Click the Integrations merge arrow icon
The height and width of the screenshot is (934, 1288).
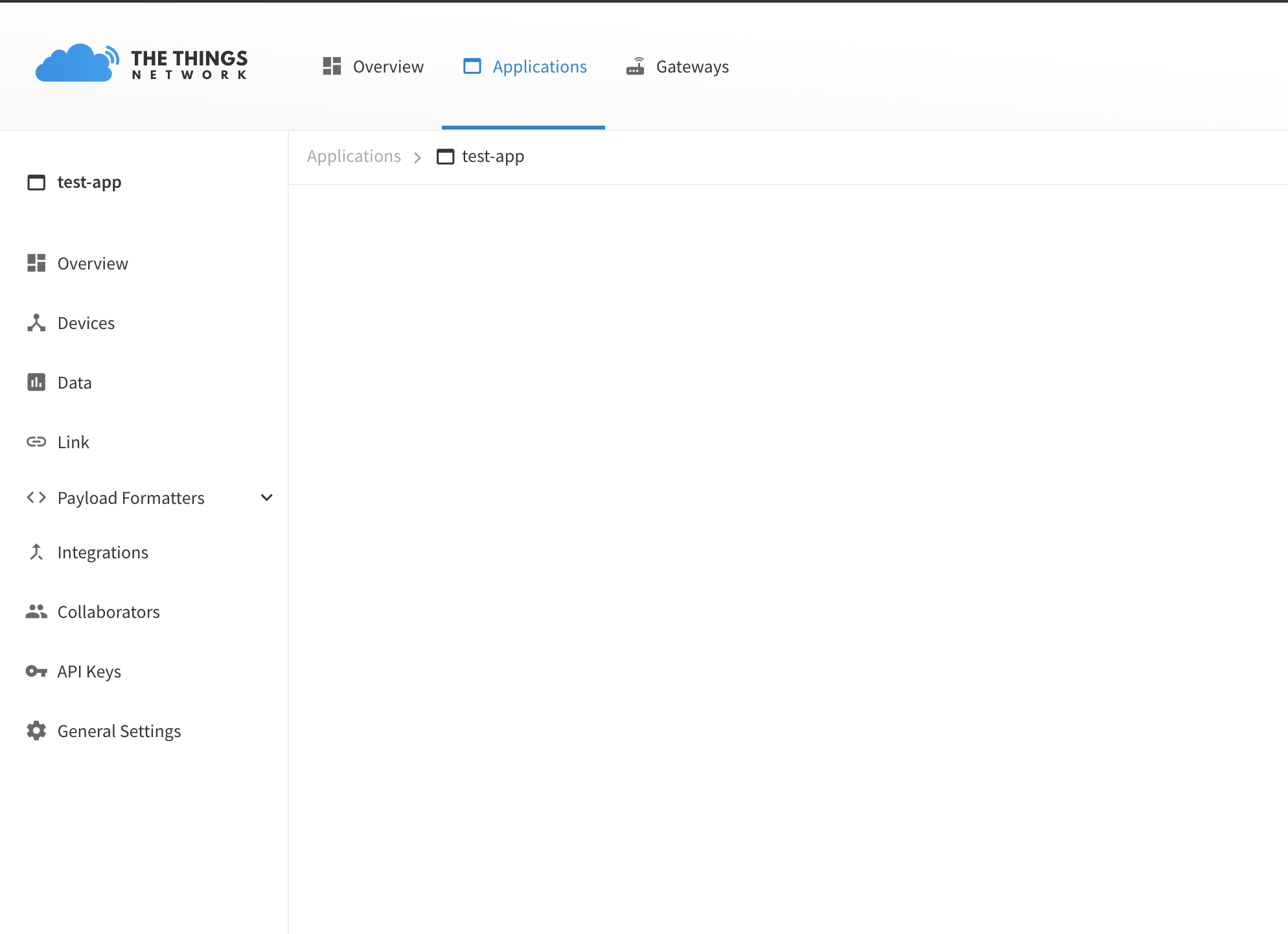[36, 552]
